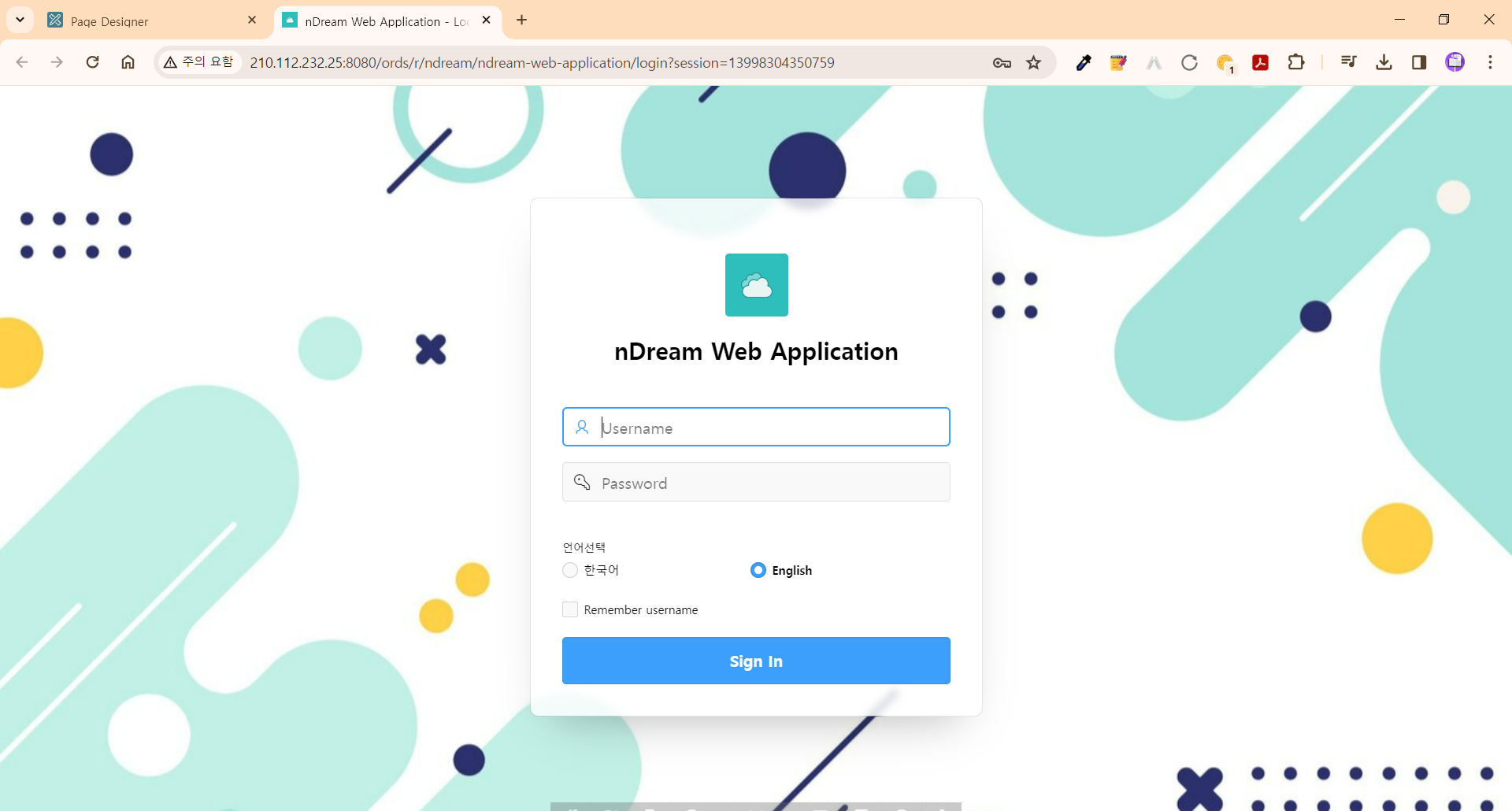This screenshot has width=1512, height=811.
Task: Click the Password input field
Action: 756,482
